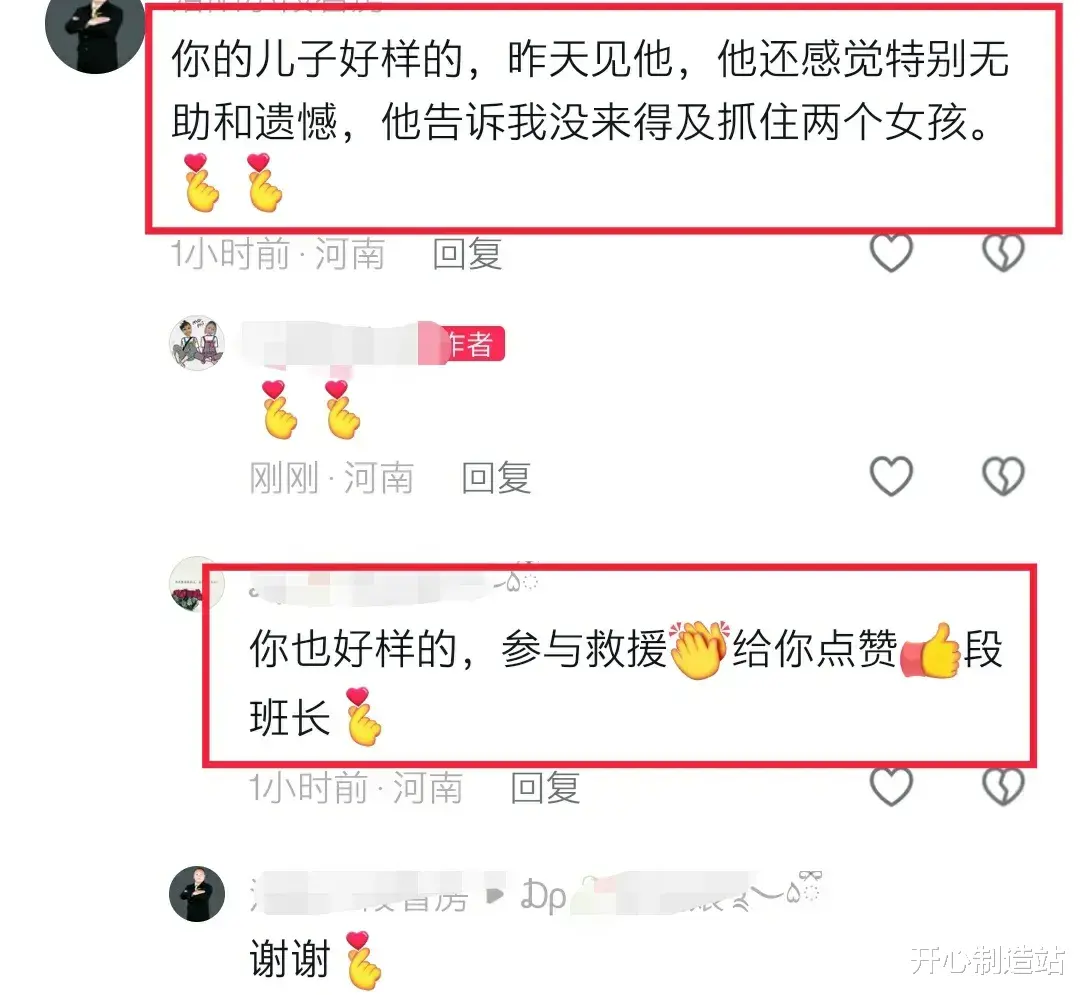The image size is (1080, 995).
Task: Tap the reply arrow between usernames
Action: tap(495, 895)
